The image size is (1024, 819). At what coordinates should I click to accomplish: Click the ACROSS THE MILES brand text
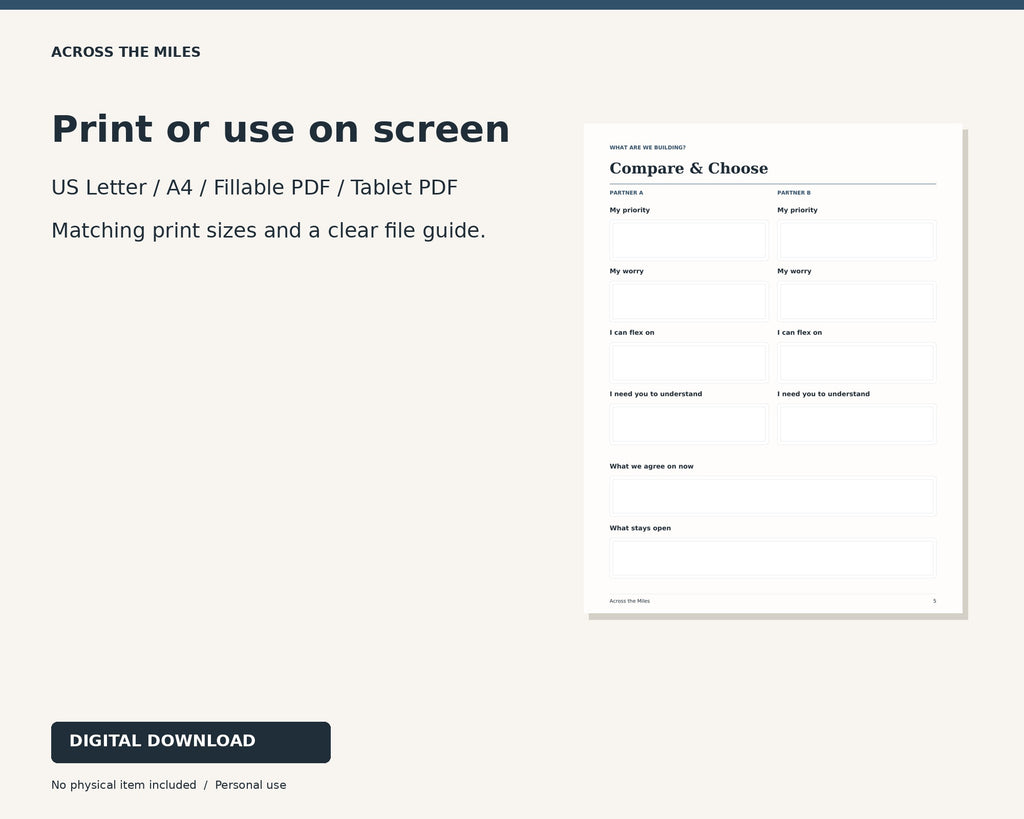(x=126, y=52)
